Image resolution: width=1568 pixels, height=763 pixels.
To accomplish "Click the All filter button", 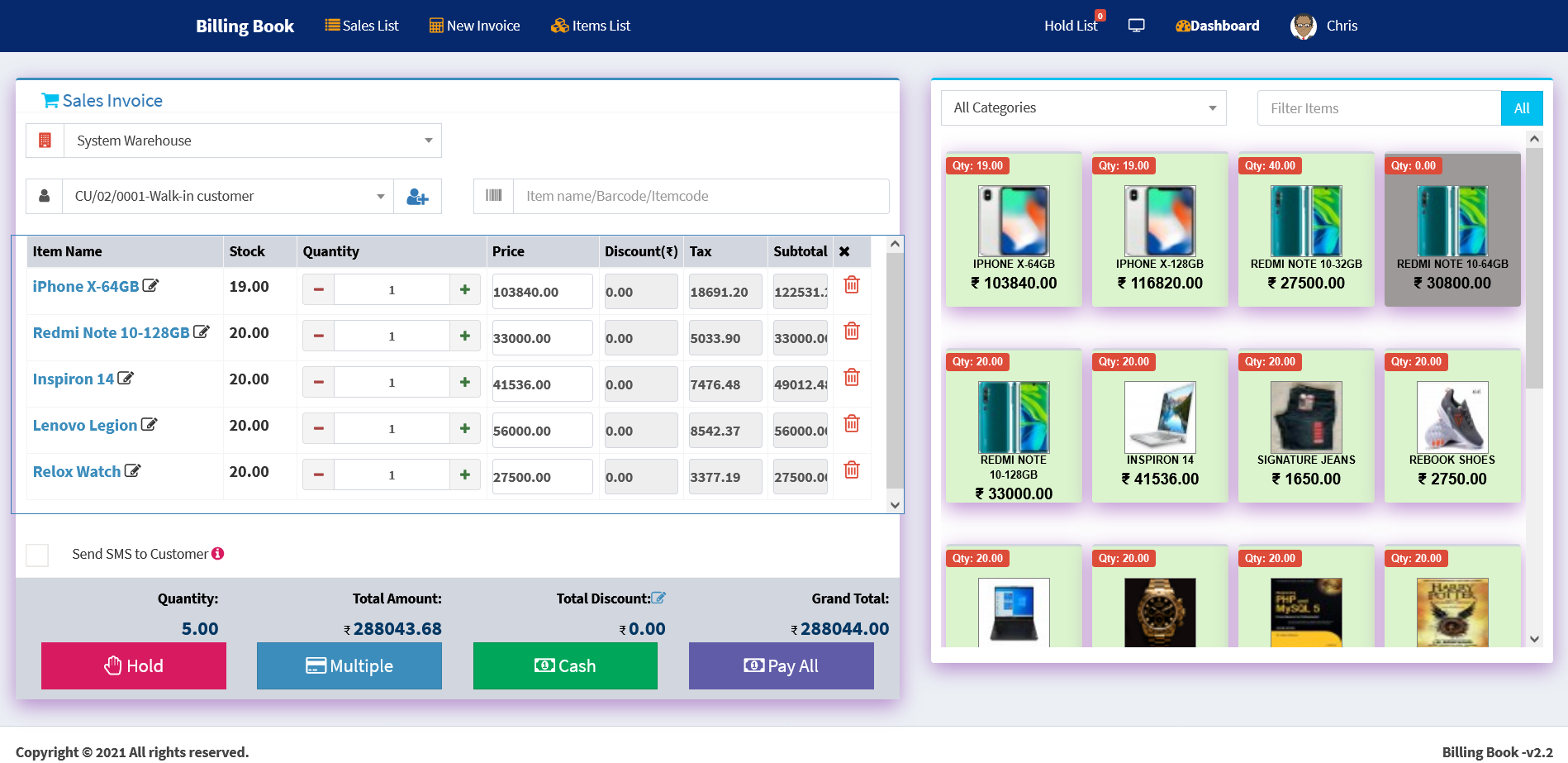I will point(1522,108).
